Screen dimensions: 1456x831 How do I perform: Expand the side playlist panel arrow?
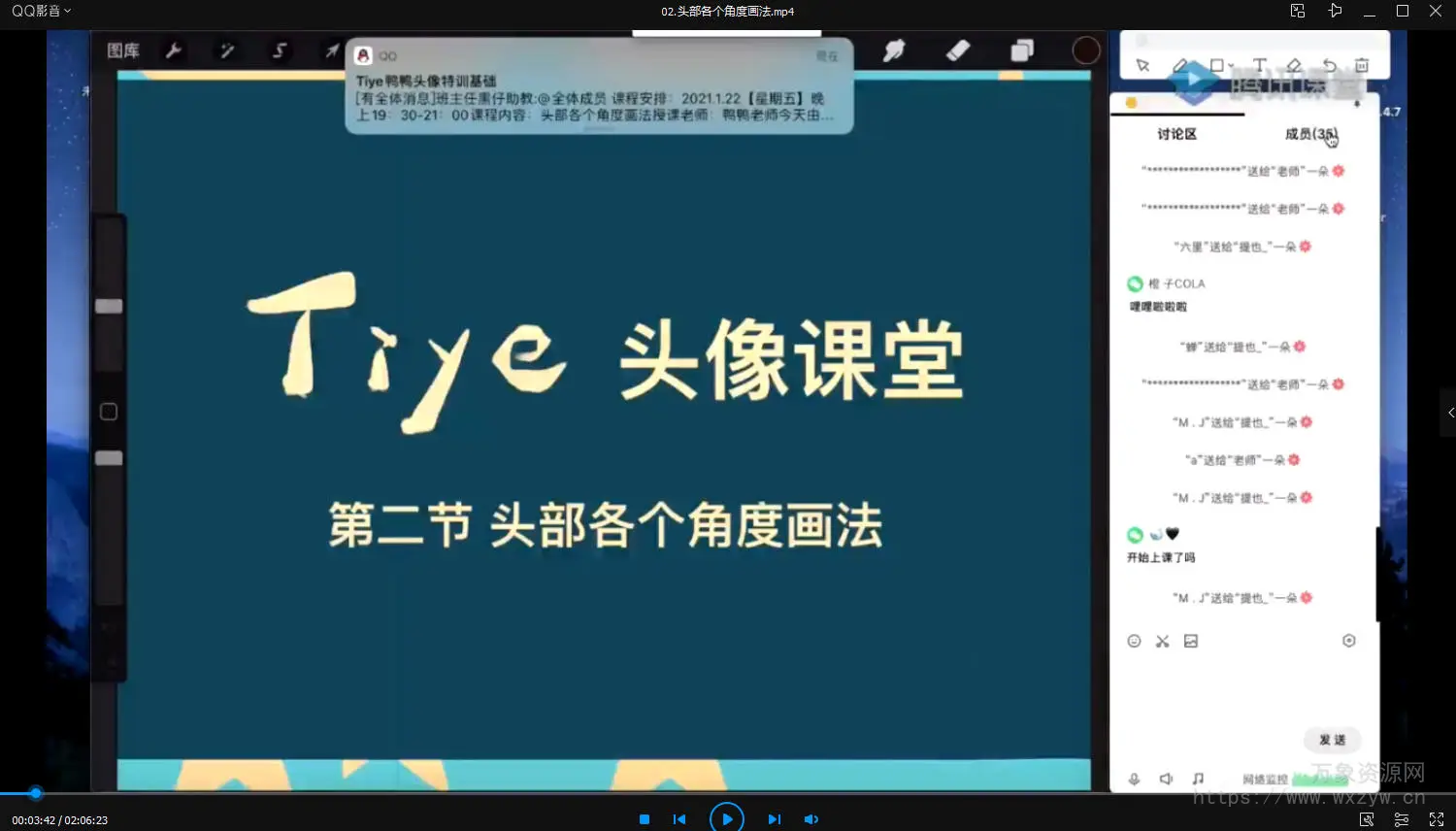pyautogui.click(x=1449, y=413)
